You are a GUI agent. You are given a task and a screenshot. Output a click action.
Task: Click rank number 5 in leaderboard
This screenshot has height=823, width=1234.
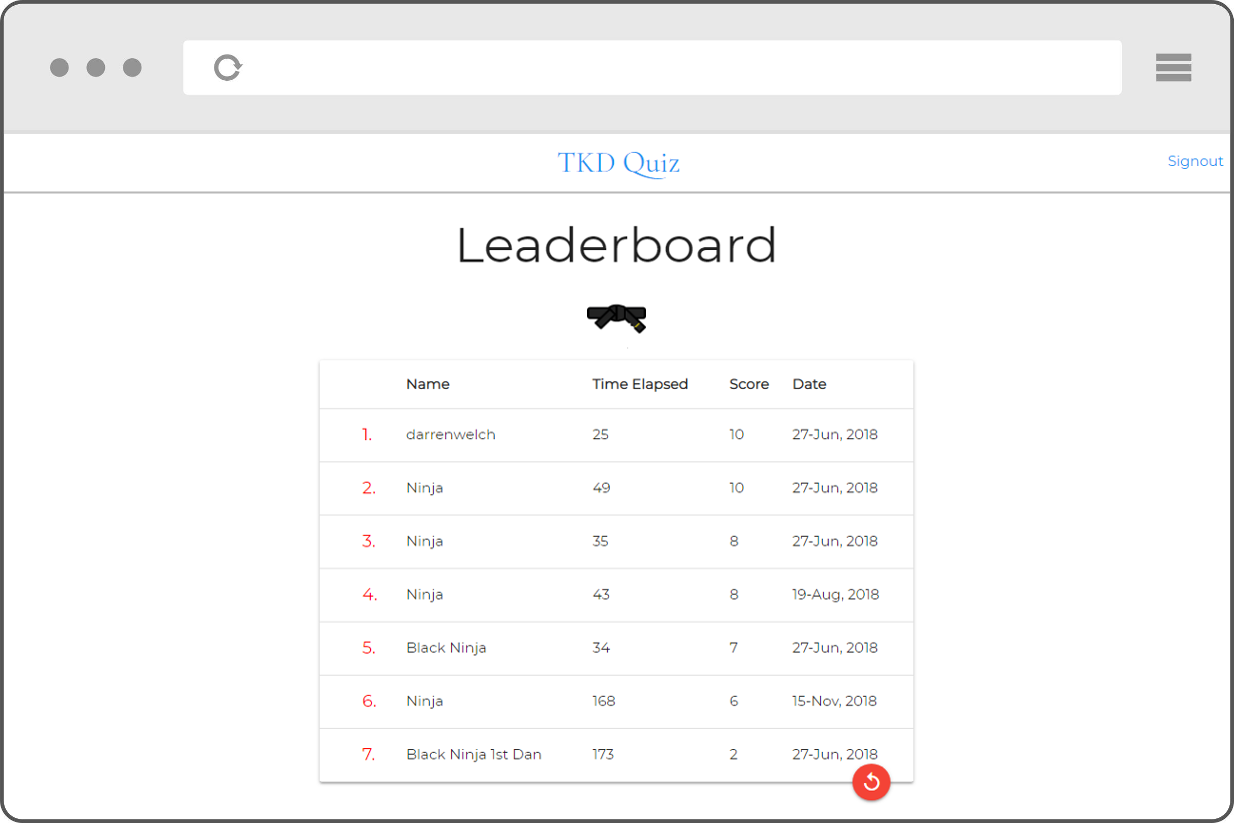coord(369,648)
